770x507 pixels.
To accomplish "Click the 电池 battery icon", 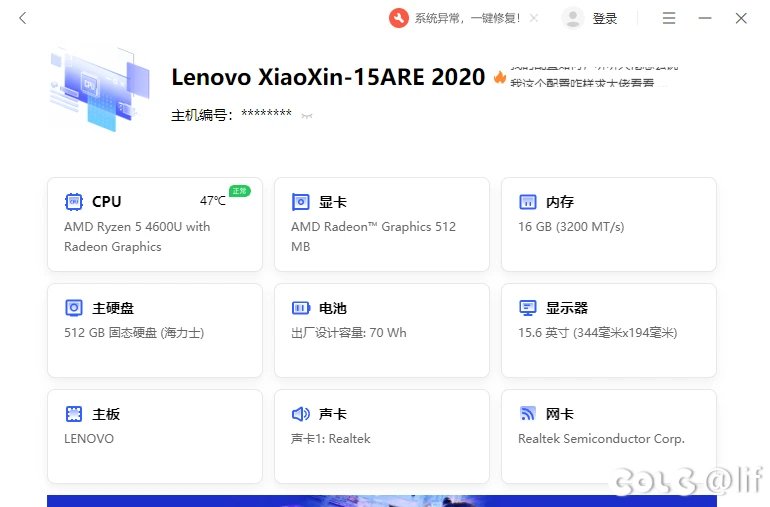I will pos(301,308).
